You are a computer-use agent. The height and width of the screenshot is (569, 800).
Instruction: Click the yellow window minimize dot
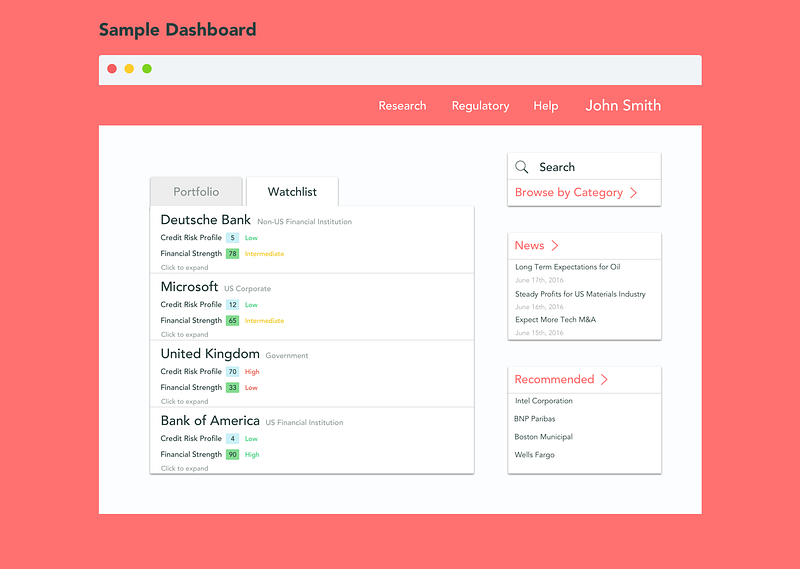[130, 69]
